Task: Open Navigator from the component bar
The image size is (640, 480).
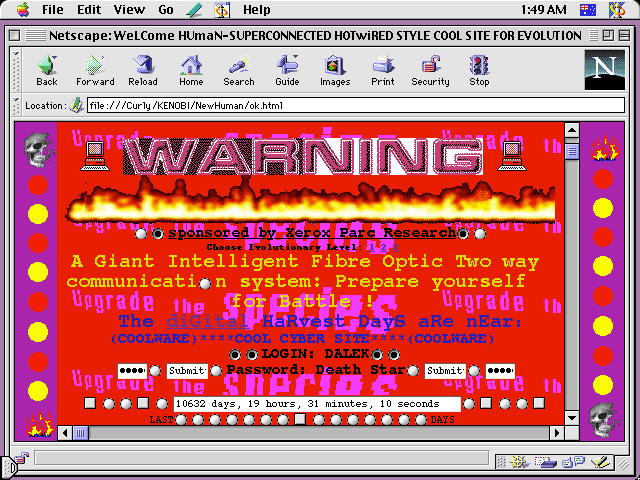Action: pyautogui.click(x=520, y=462)
